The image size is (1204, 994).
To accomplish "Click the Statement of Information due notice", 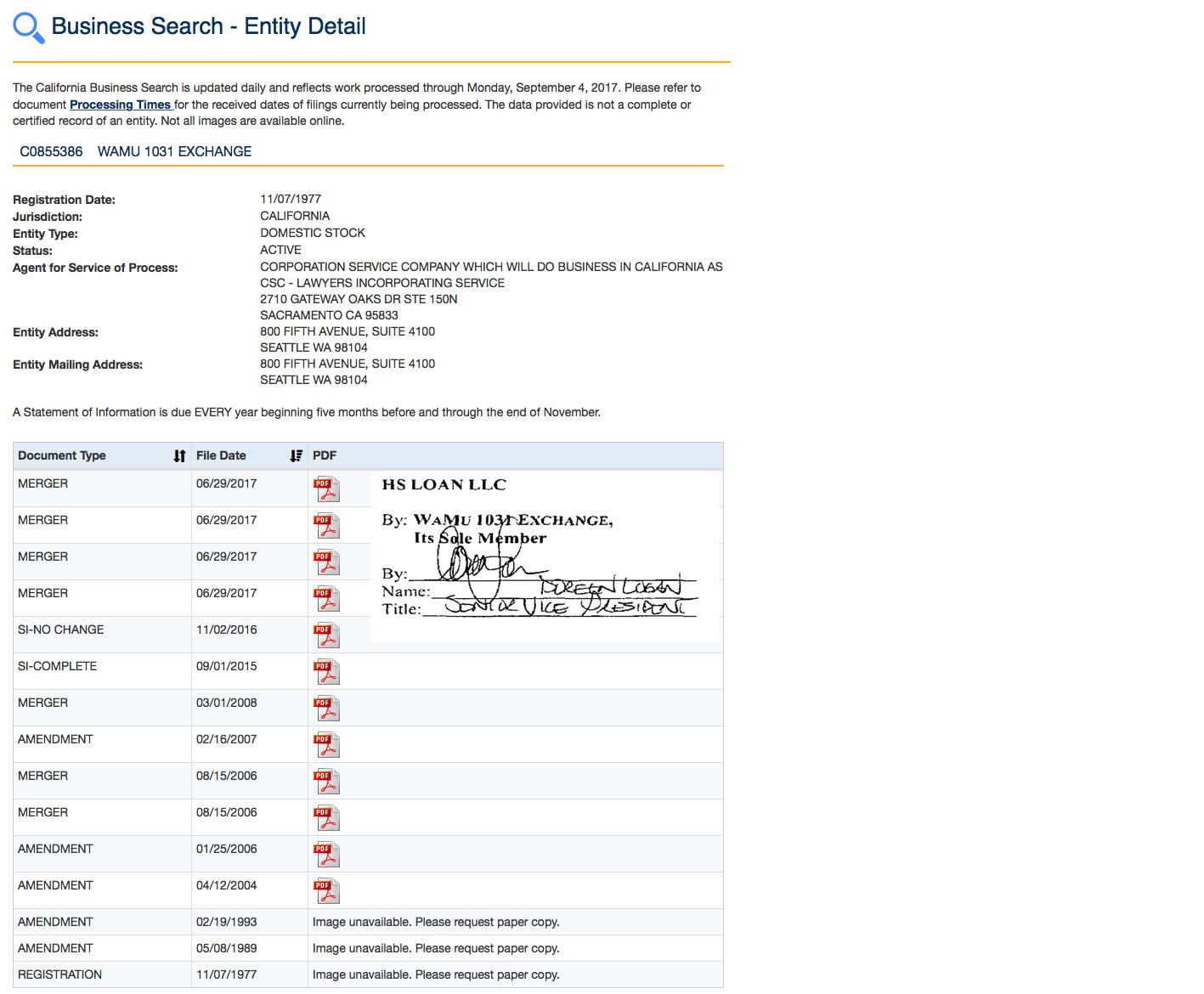I will [x=307, y=412].
